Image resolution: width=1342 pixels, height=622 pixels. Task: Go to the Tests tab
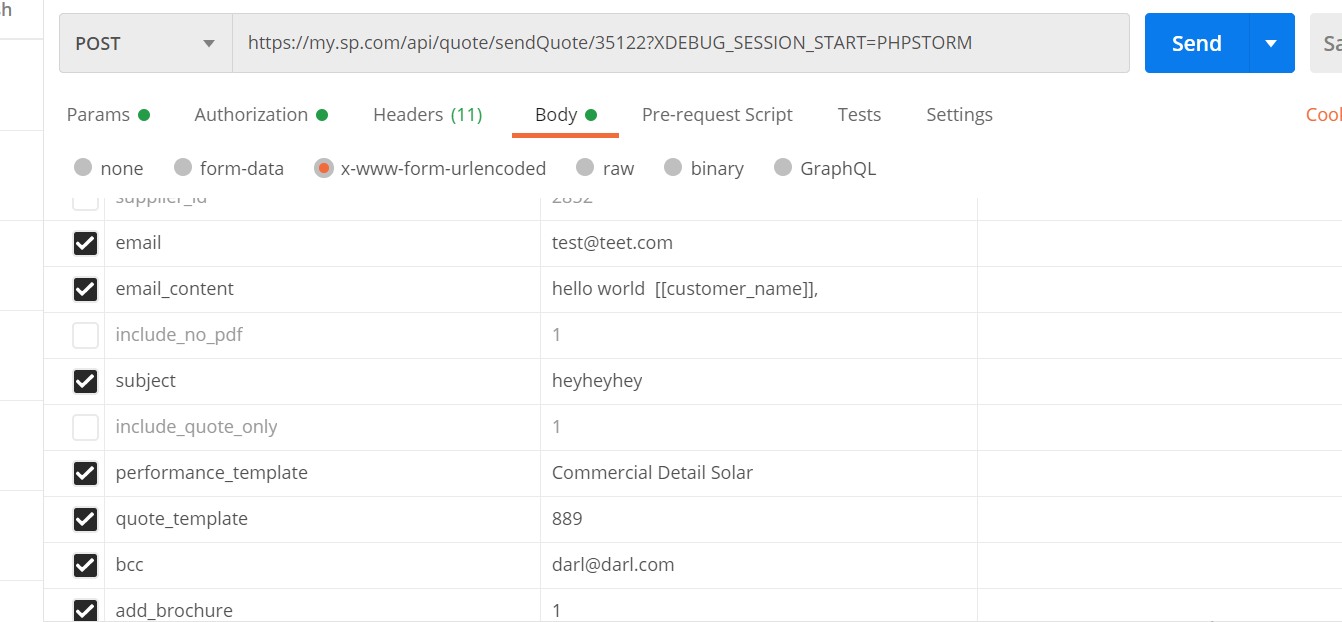tap(859, 115)
